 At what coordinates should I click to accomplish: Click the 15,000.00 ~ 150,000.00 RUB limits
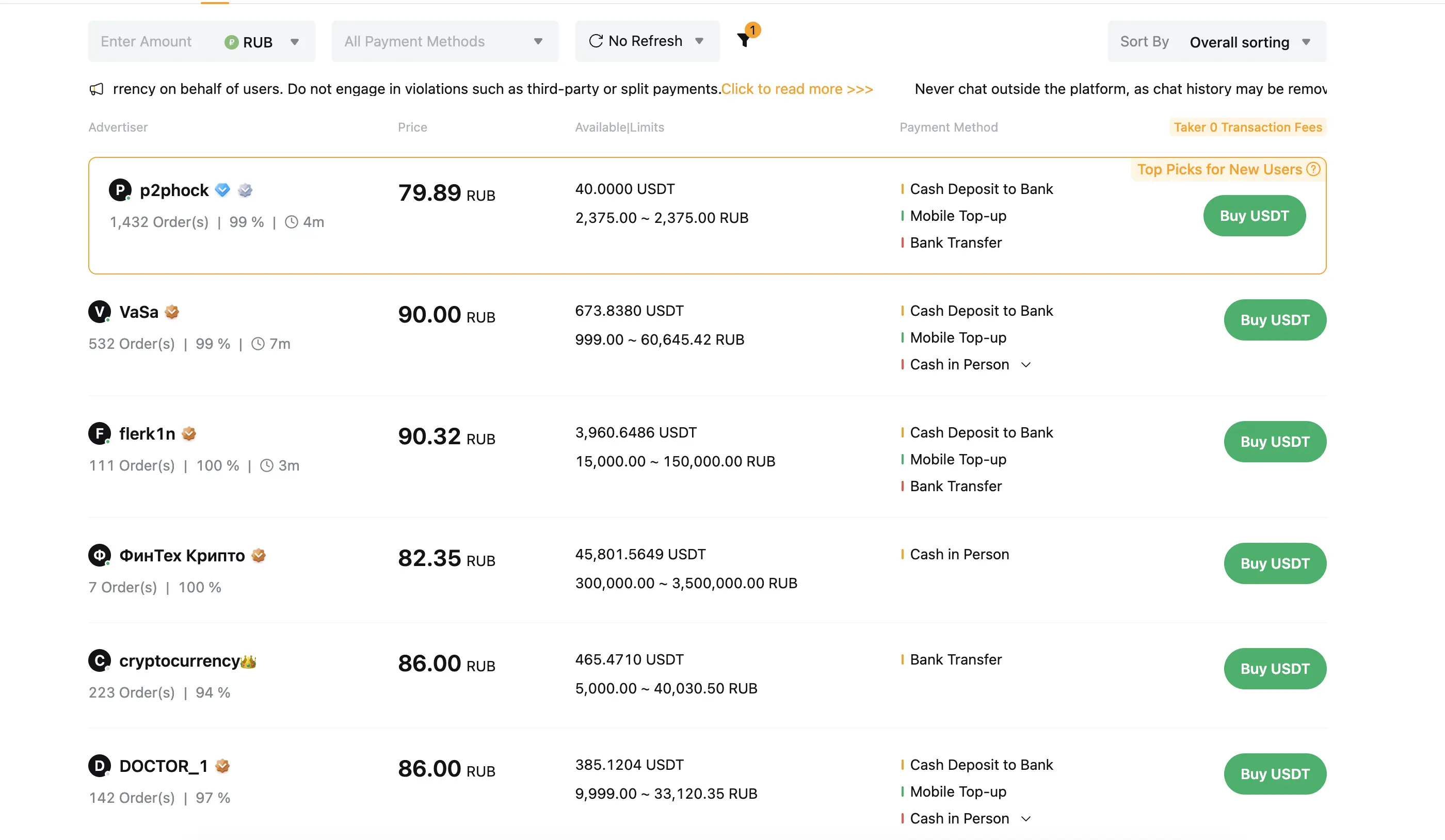point(675,462)
